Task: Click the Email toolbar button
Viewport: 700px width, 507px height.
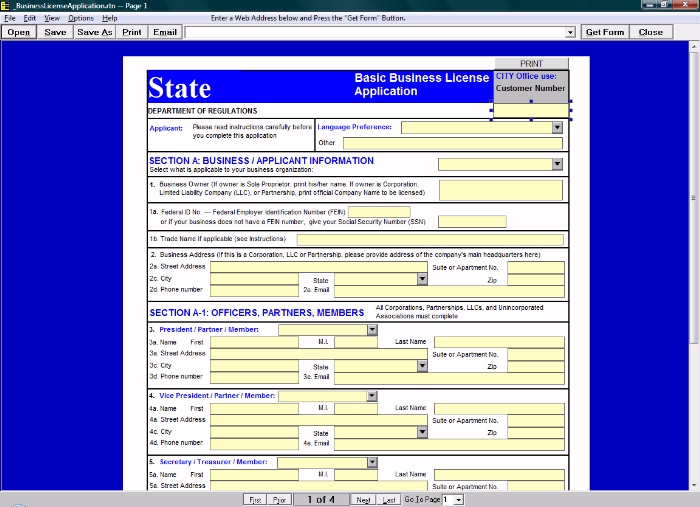Action: (165, 32)
